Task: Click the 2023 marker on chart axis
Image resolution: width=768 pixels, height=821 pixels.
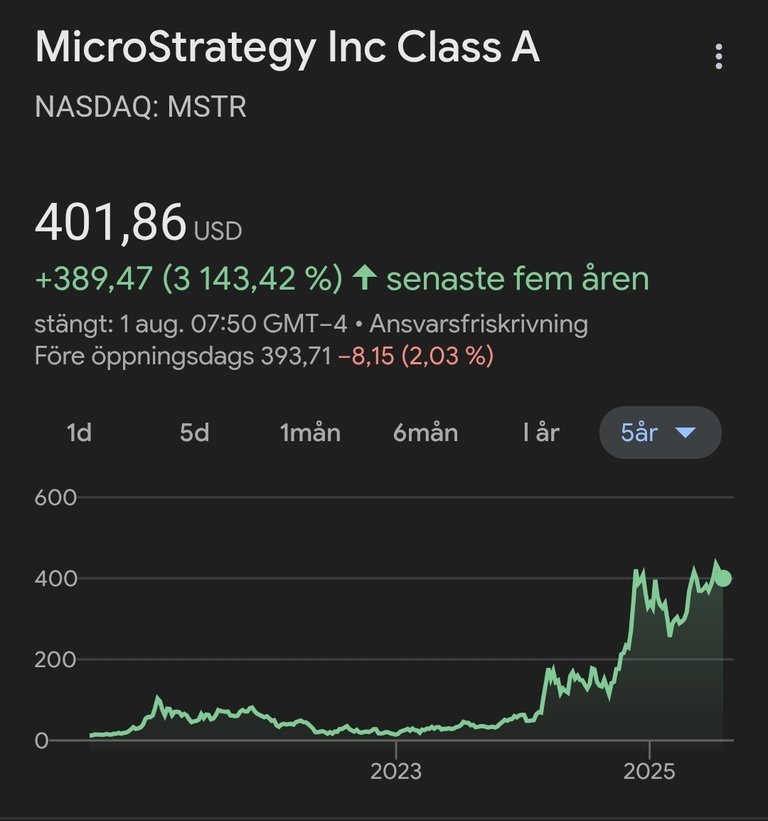Action: pos(396,771)
